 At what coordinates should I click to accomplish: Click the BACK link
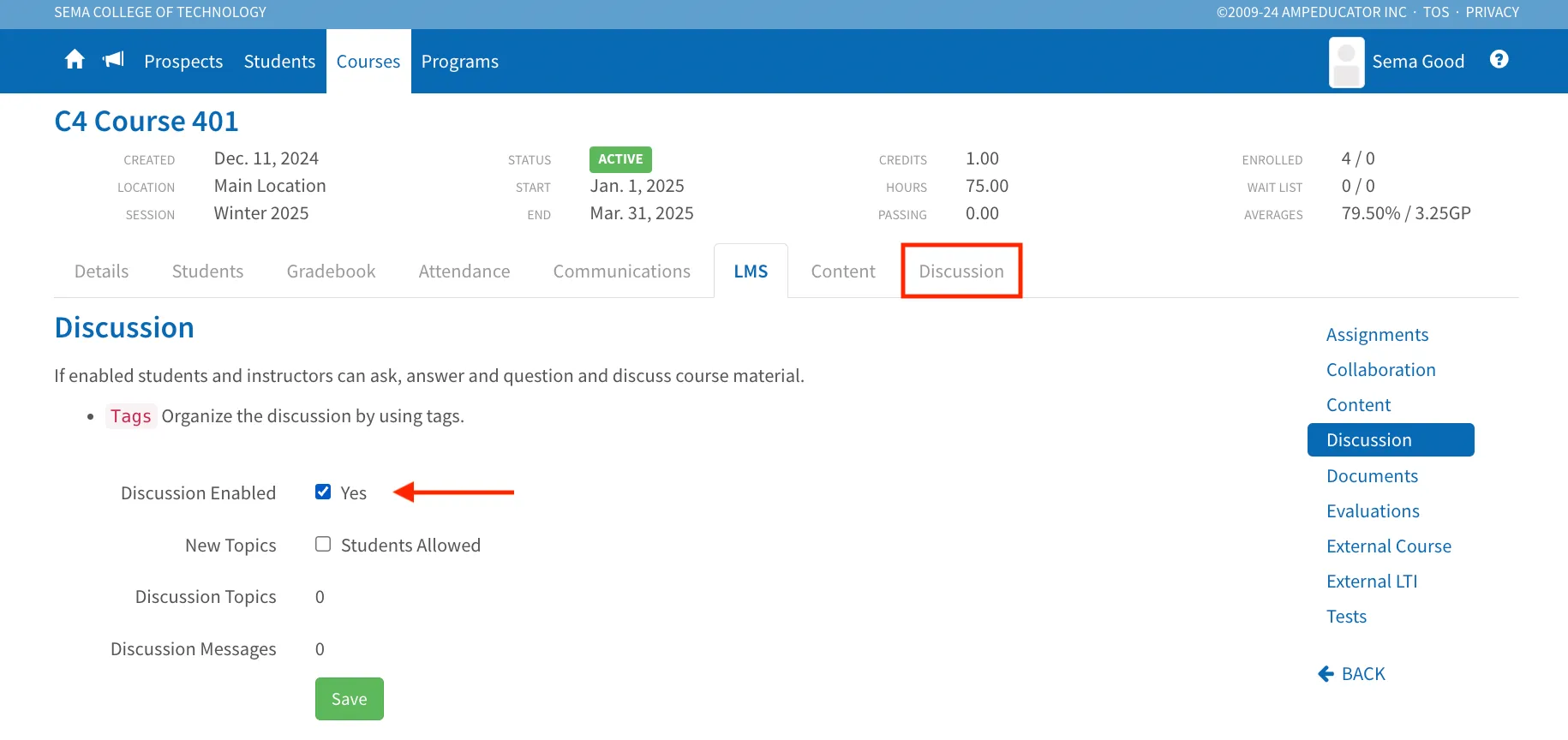coord(1363,674)
